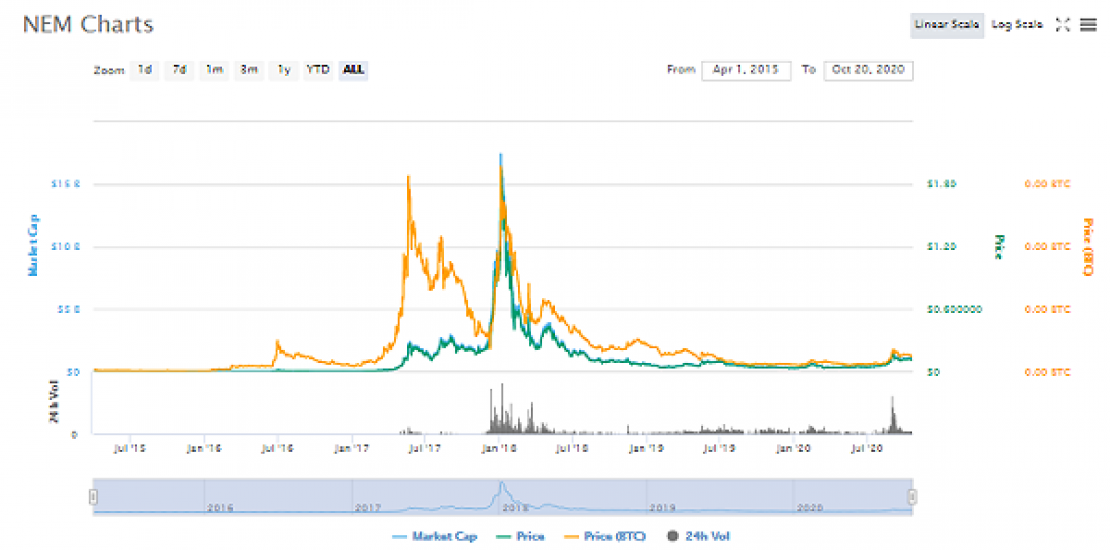This screenshot has width=1110, height=550.
Task: Choose the 1y zoom option
Action: (284, 70)
